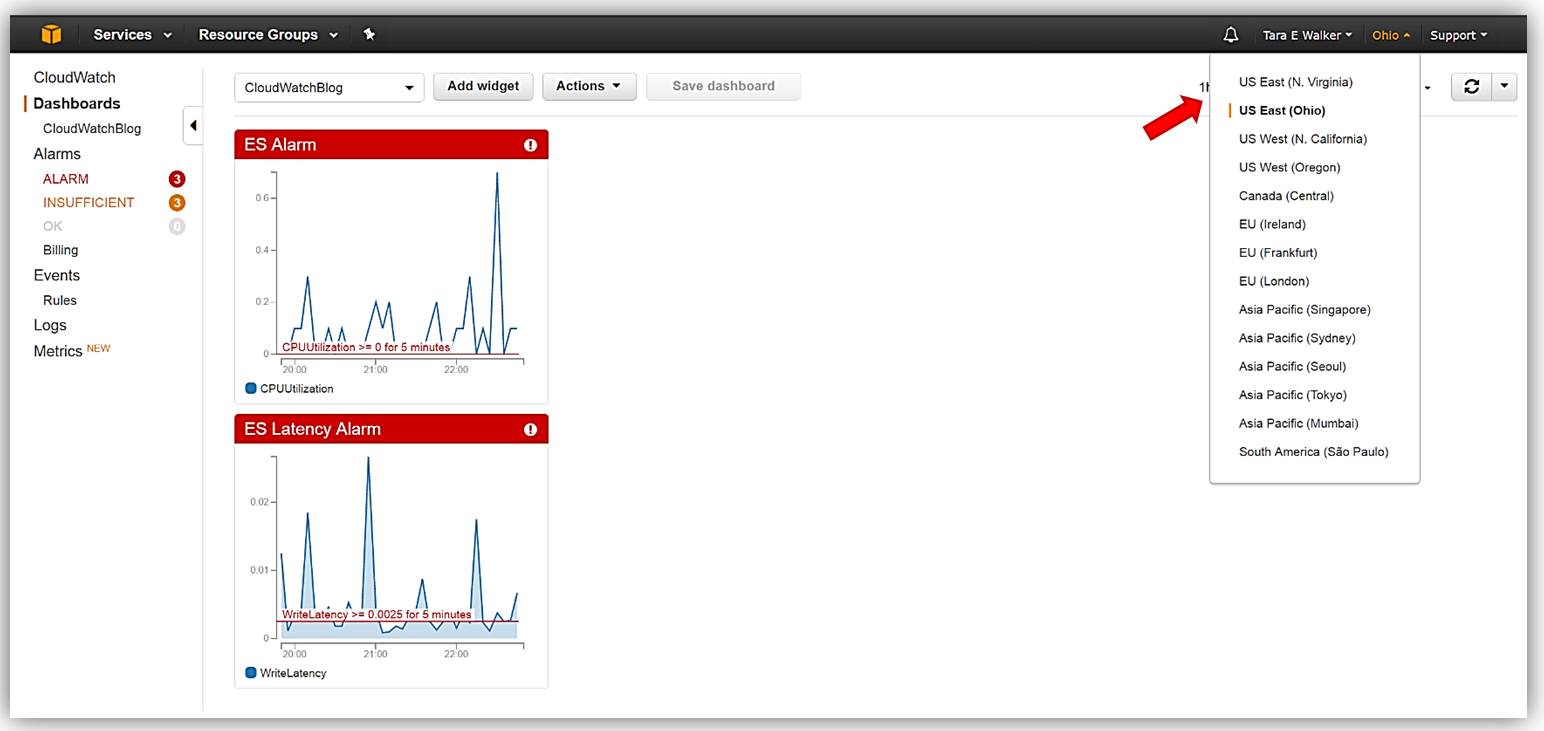Screen dimensions: 1544x731
Task: Open the Services menu
Action: pyautogui.click(x=132, y=35)
